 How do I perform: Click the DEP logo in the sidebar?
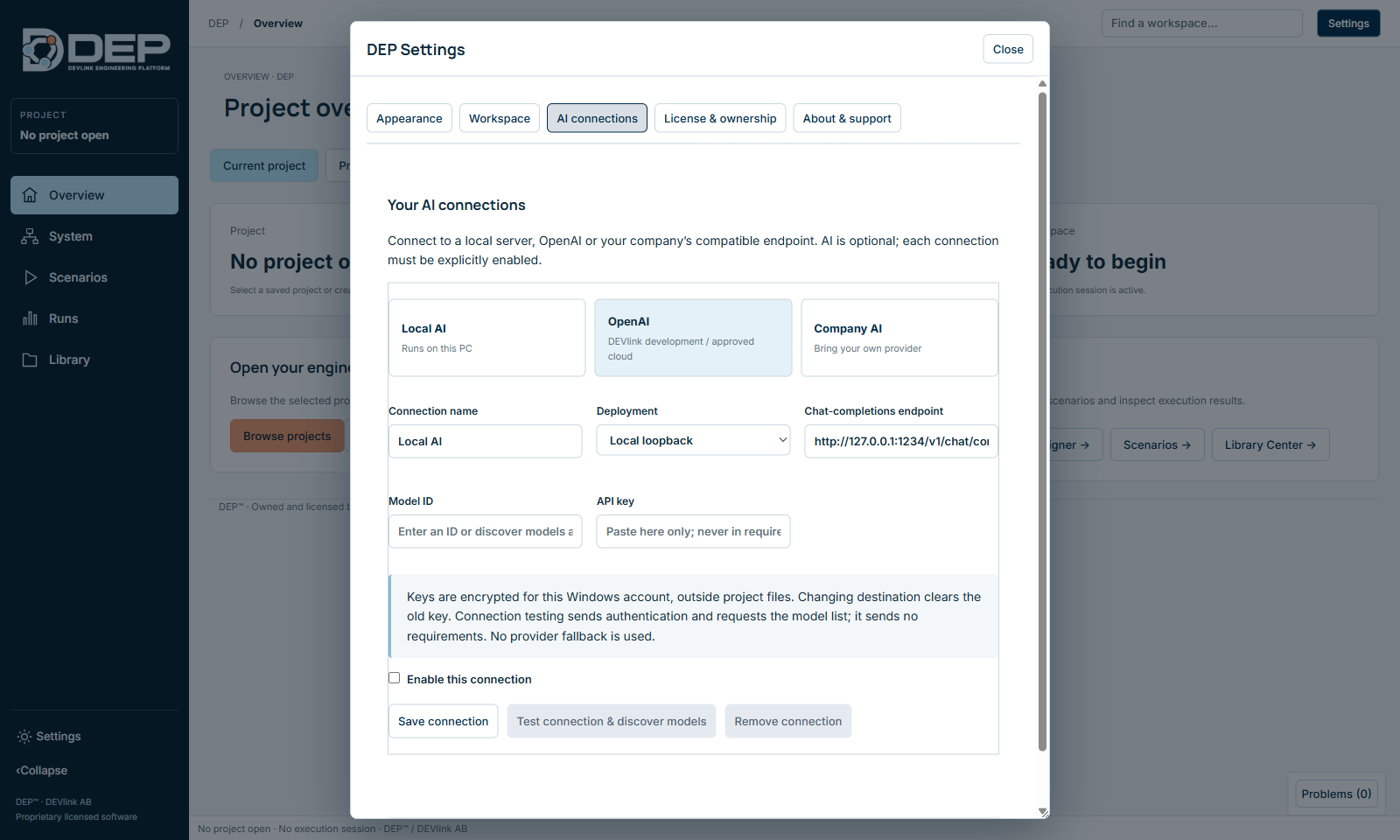(96, 50)
